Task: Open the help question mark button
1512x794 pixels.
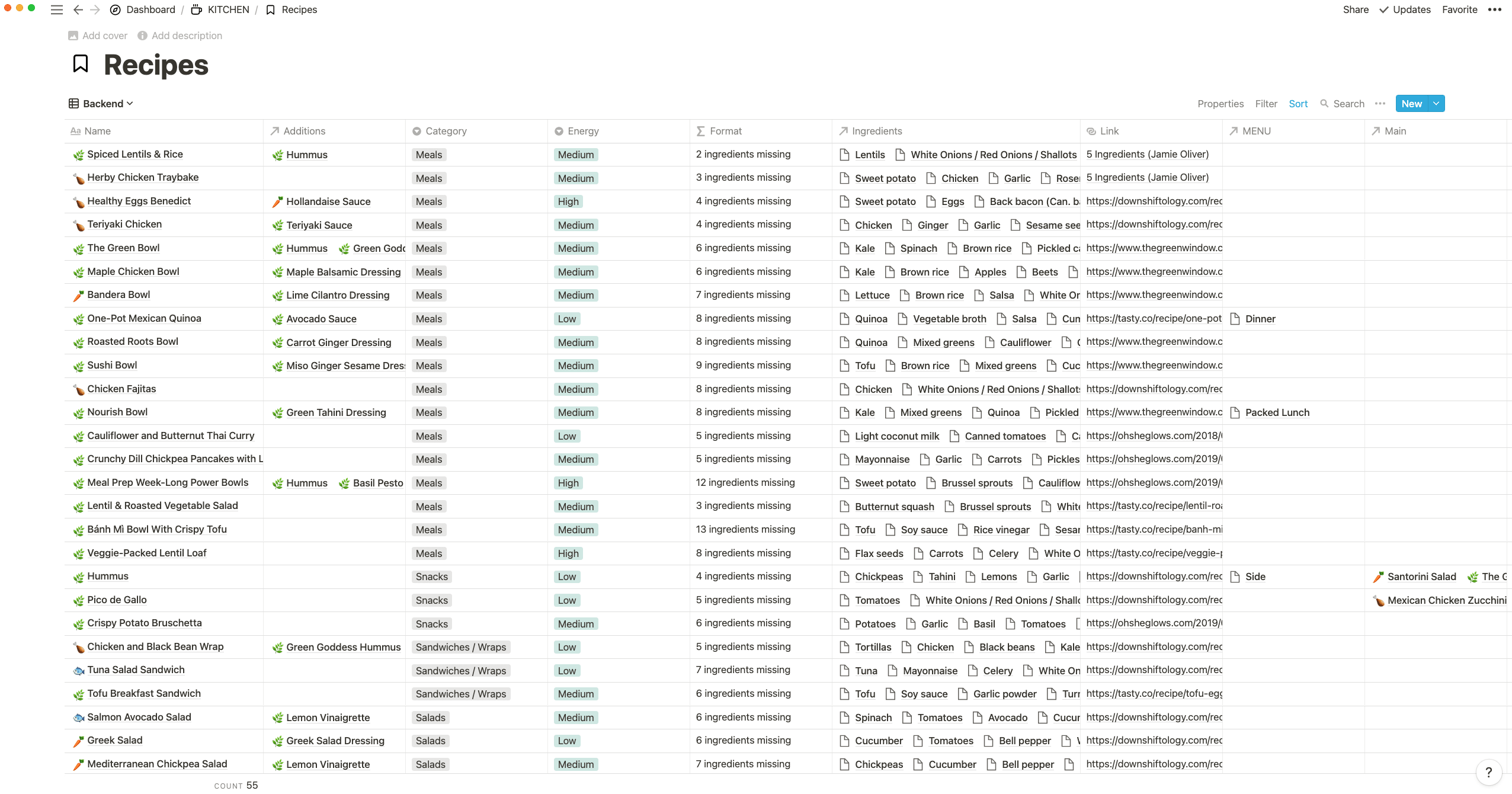Action: (1489, 772)
